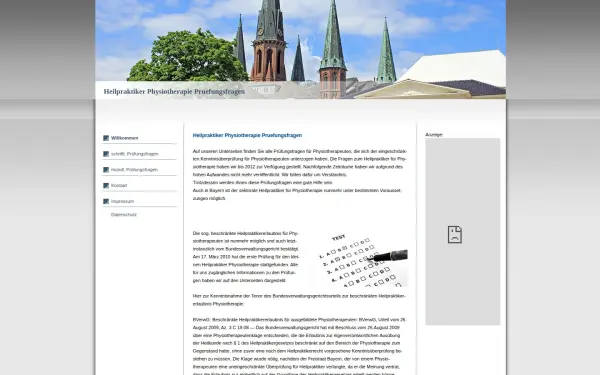This screenshot has width=600, height=375.
Task: Click line 'Auch in Bayern ist der sektorale'
Action: (297, 194)
